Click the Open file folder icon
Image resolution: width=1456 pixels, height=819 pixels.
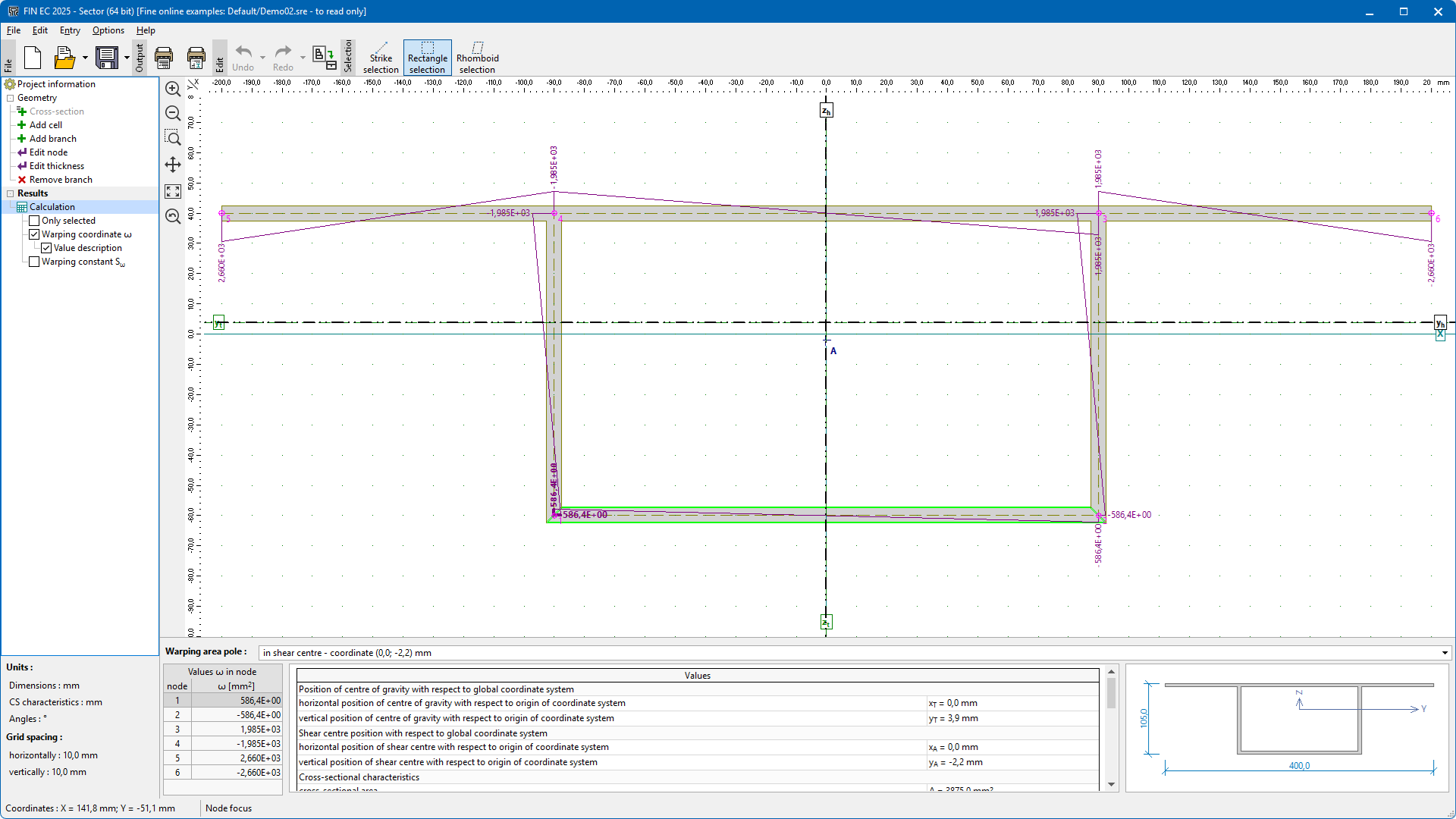point(64,58)
